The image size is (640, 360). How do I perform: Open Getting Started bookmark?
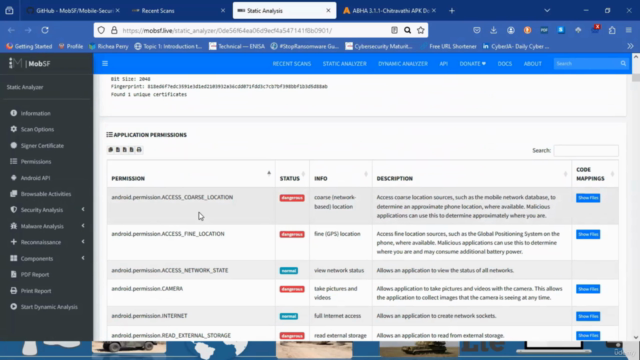[x=29, y=47]
